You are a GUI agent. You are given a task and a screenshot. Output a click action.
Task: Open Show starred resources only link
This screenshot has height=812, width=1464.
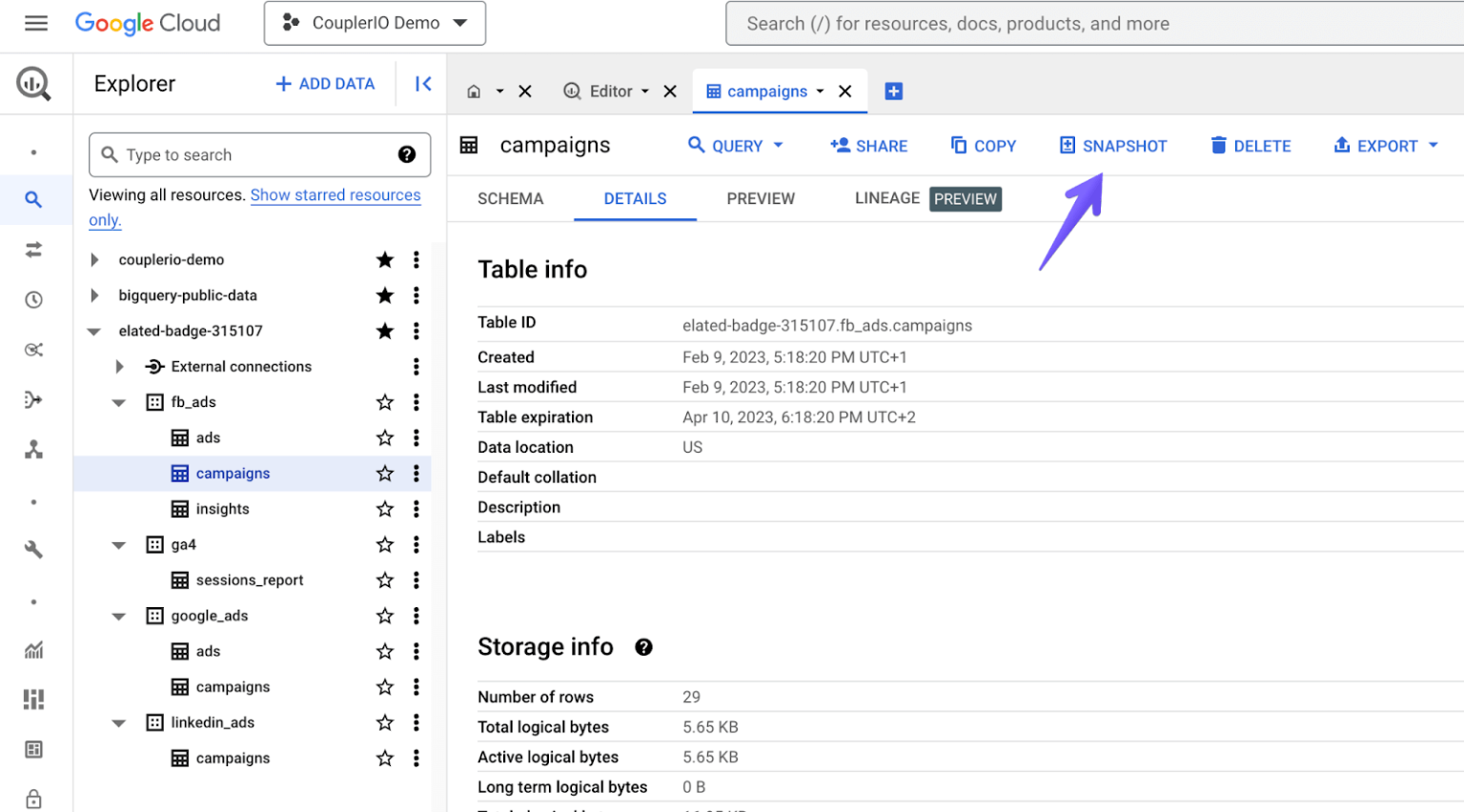pos(335,194)
